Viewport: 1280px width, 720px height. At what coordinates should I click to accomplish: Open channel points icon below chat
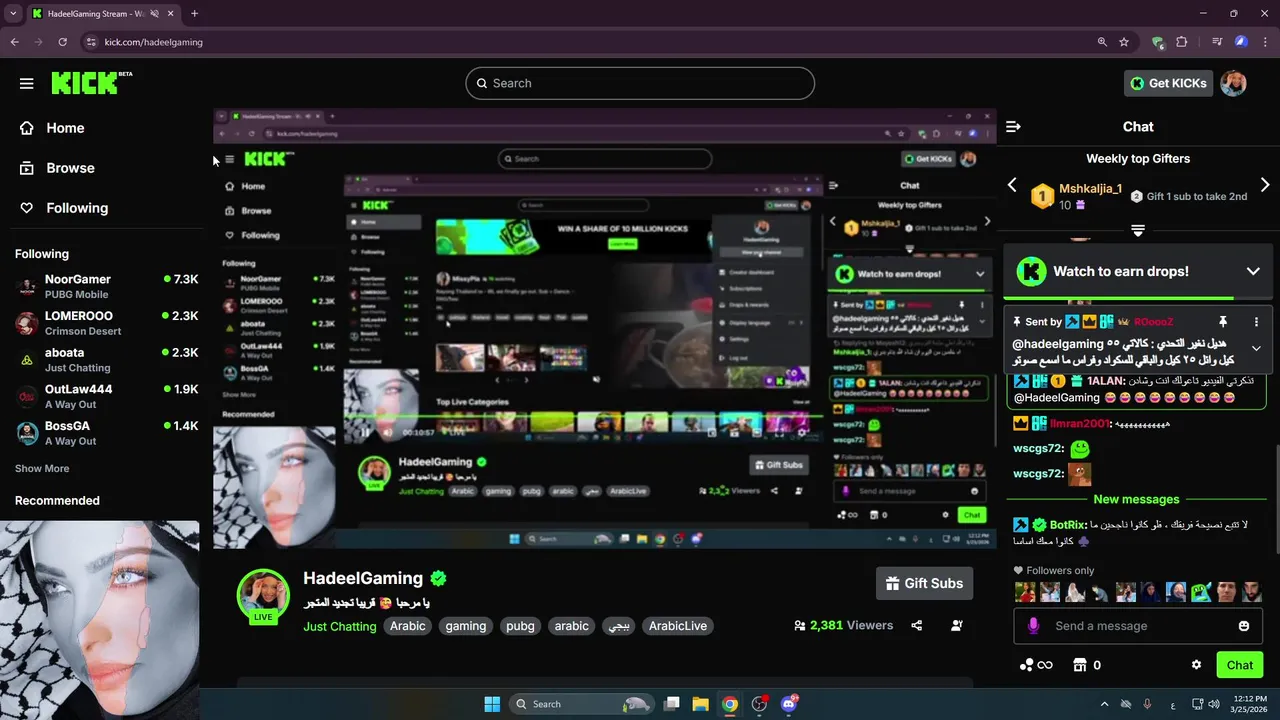pyautogui.click(x=1034, y=665)
